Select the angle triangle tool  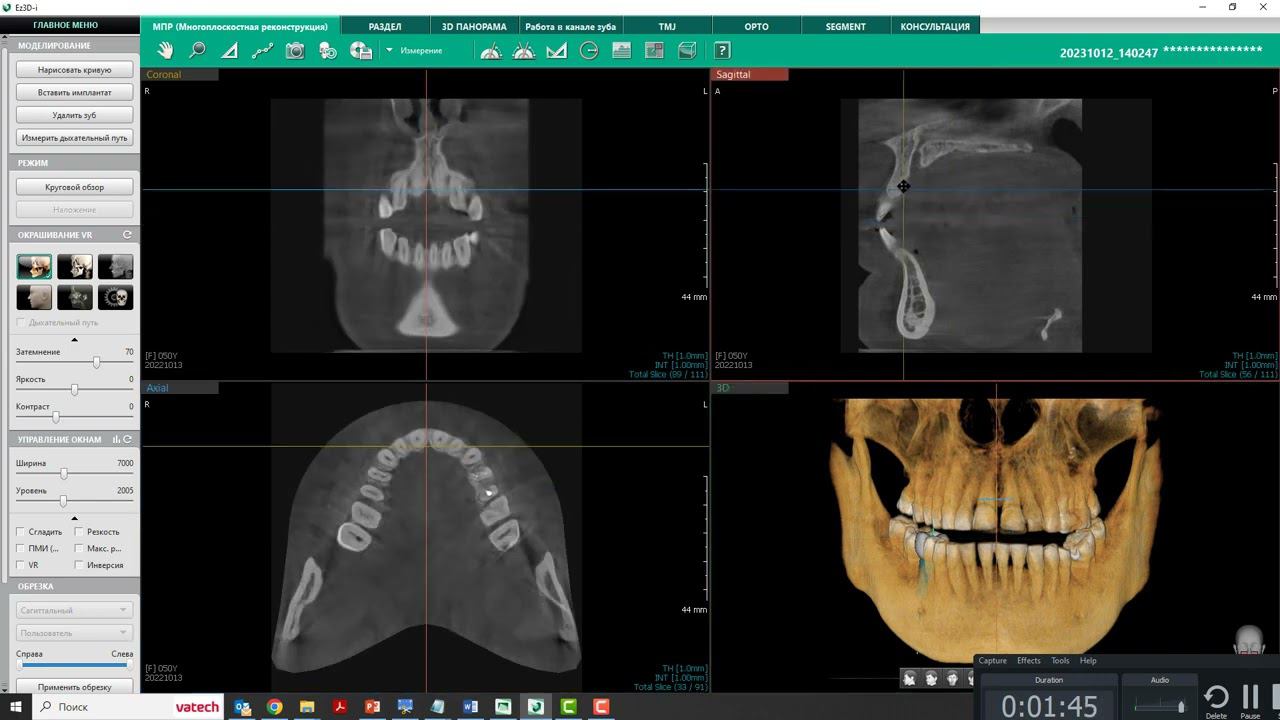(x=230, y=50)
